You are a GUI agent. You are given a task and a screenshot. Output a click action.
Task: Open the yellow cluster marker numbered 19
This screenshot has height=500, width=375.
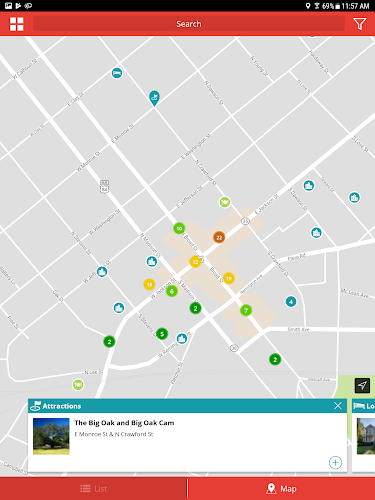(x=229, y=278)
